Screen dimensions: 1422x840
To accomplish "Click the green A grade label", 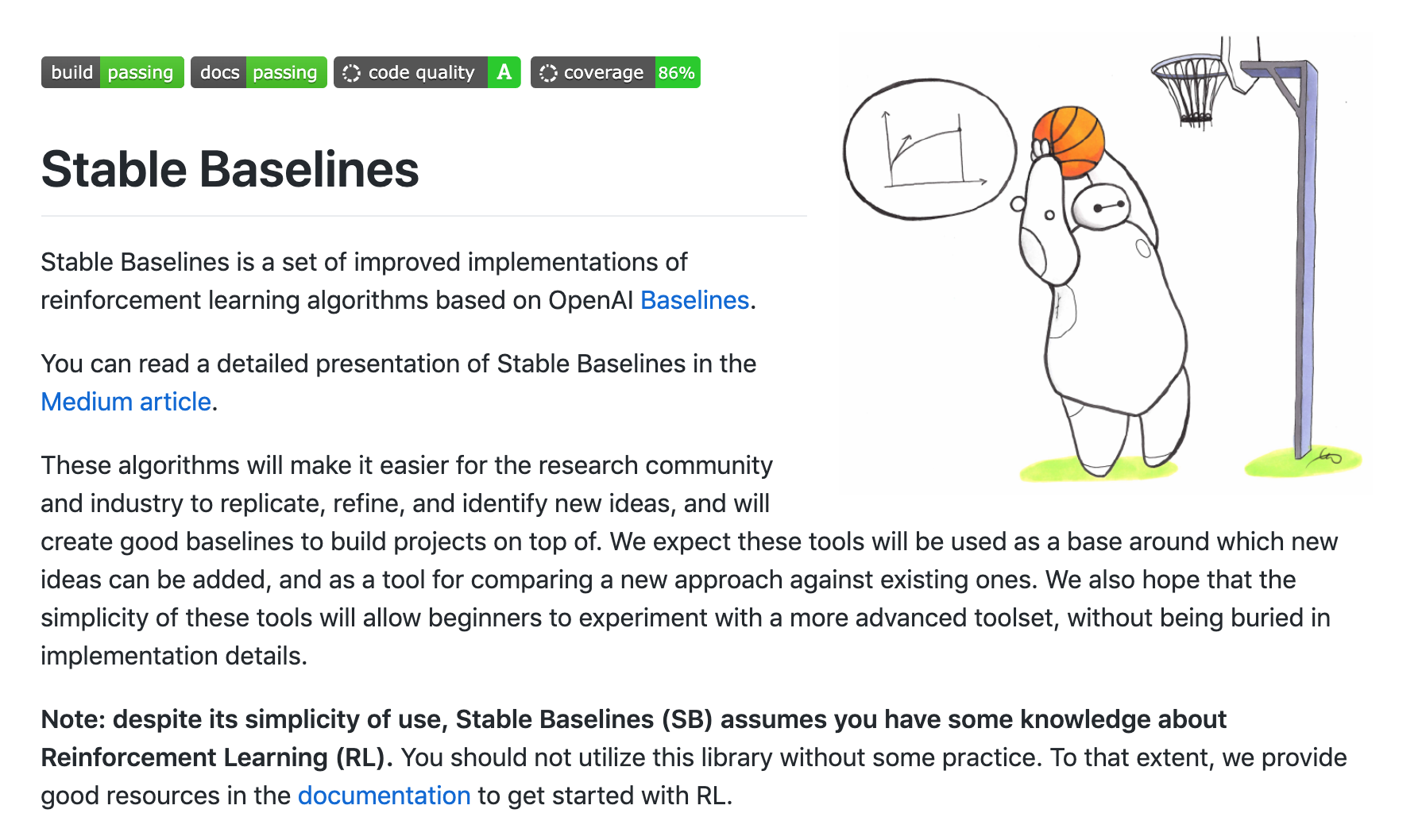I will [504, 72].
